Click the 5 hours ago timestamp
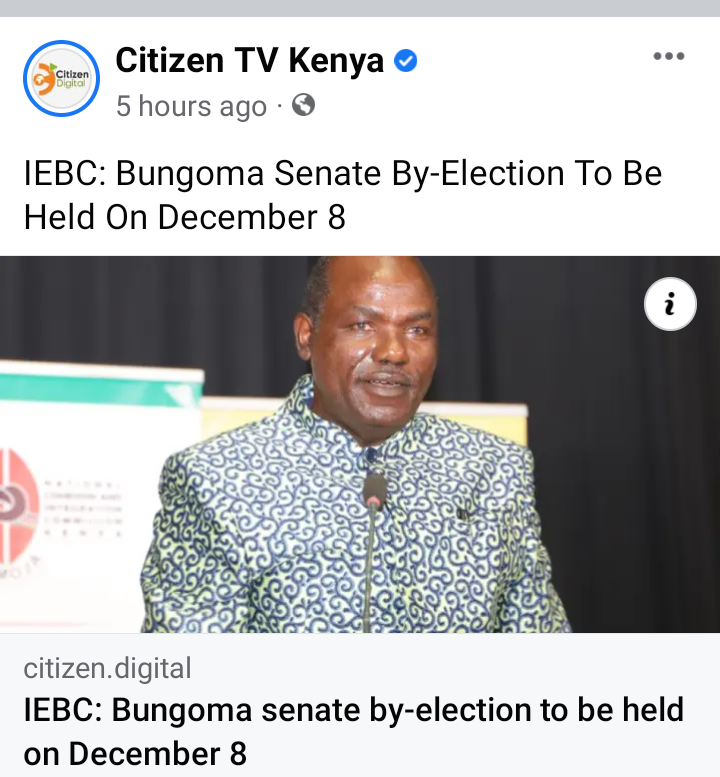Image resolution: width=720 pixels, height=777 pixels. (x=191, y=106)
